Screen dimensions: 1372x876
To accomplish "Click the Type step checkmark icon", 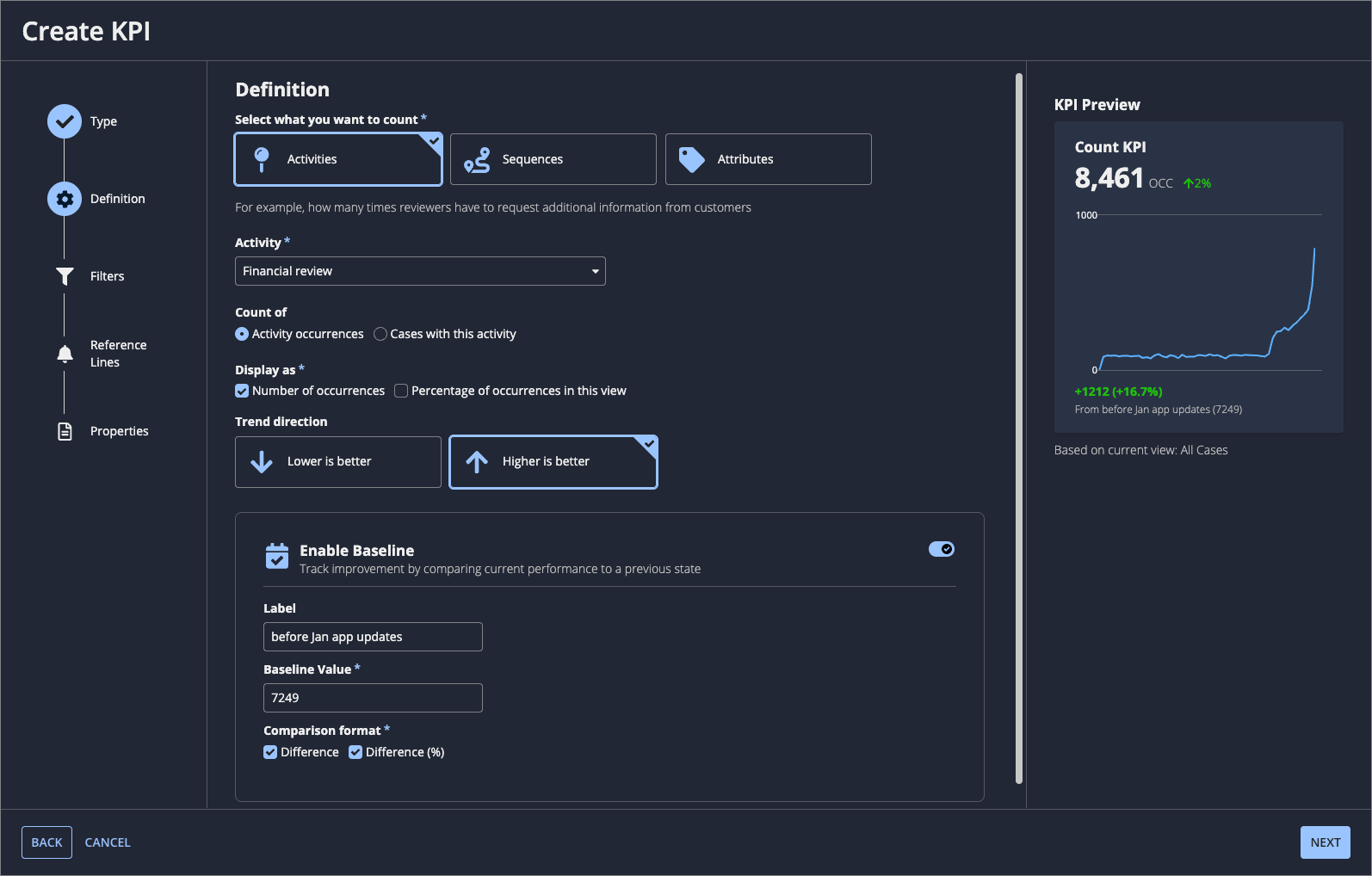I will click(x=65, y=121).
